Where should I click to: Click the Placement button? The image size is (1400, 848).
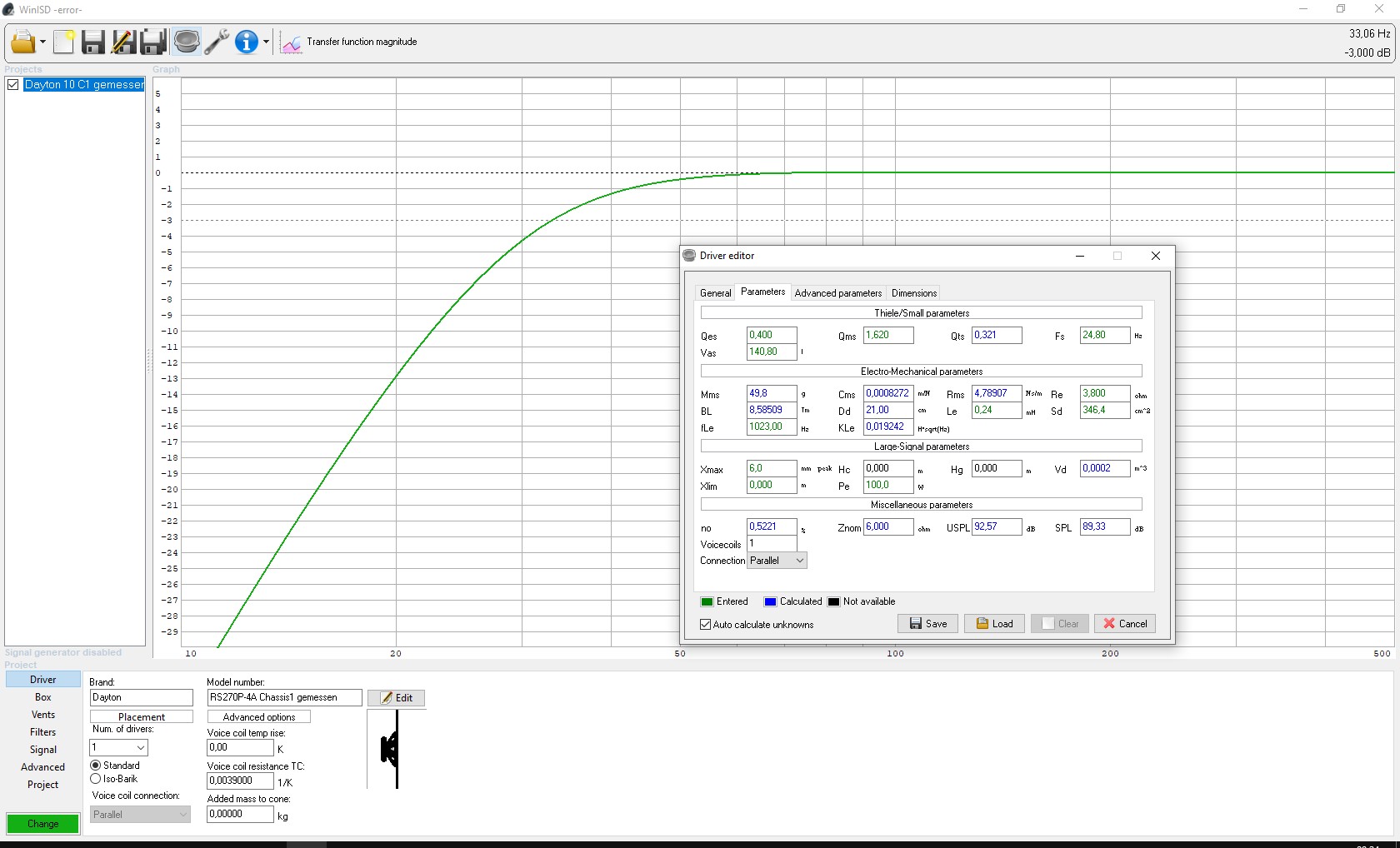[x=142, y=717]
